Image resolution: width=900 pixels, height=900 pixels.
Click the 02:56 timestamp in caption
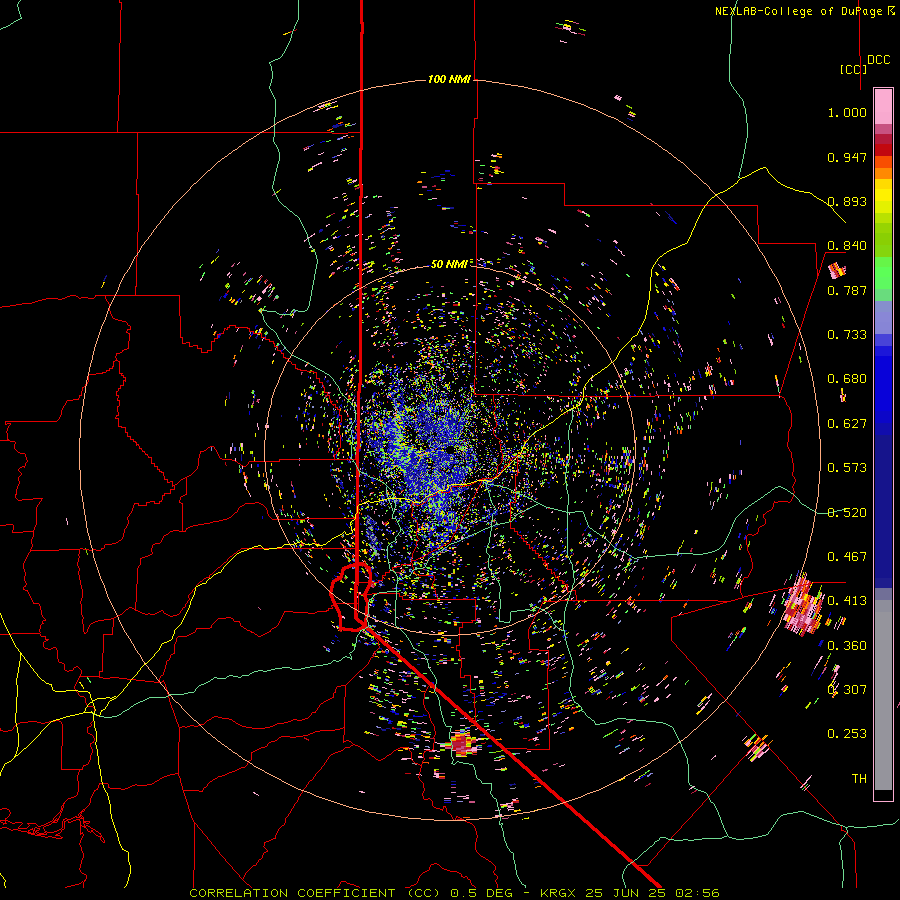(x=697, y=893)
